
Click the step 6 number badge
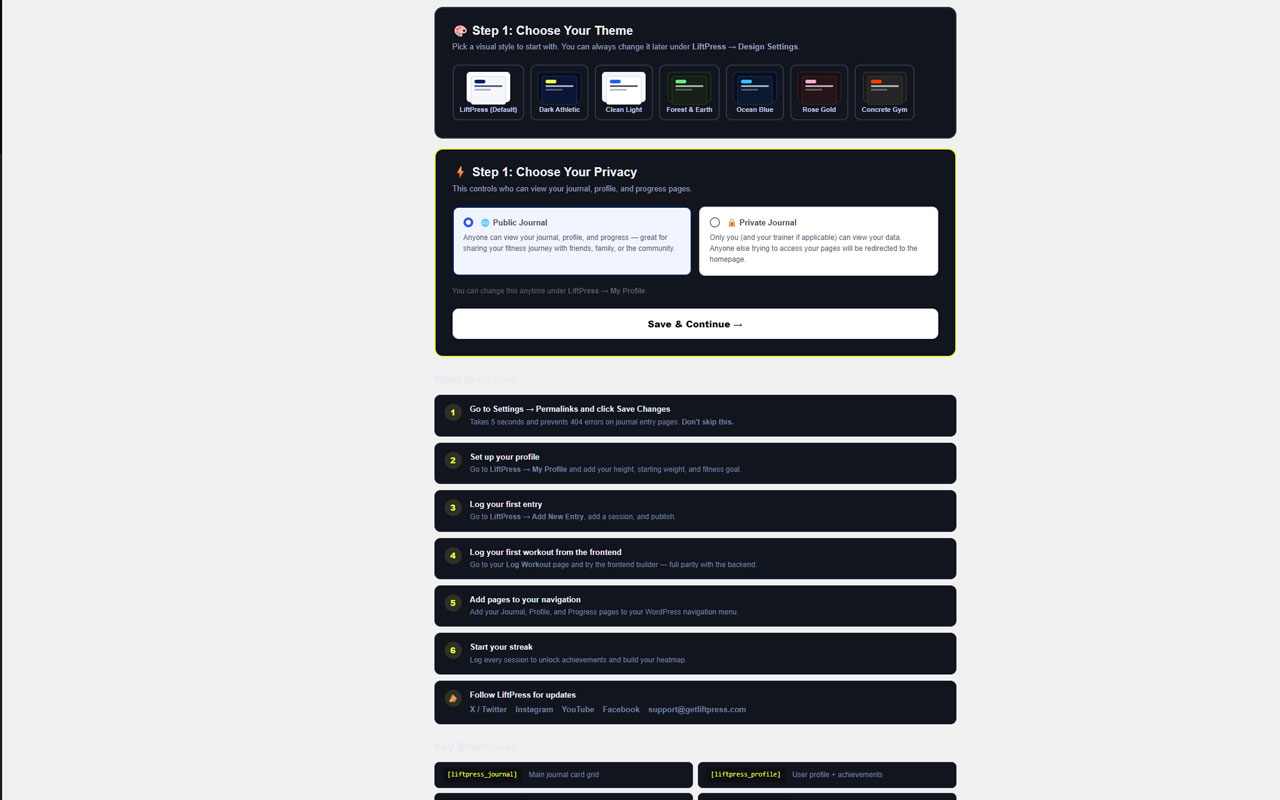pyautogui.click(x=453, y=650)
